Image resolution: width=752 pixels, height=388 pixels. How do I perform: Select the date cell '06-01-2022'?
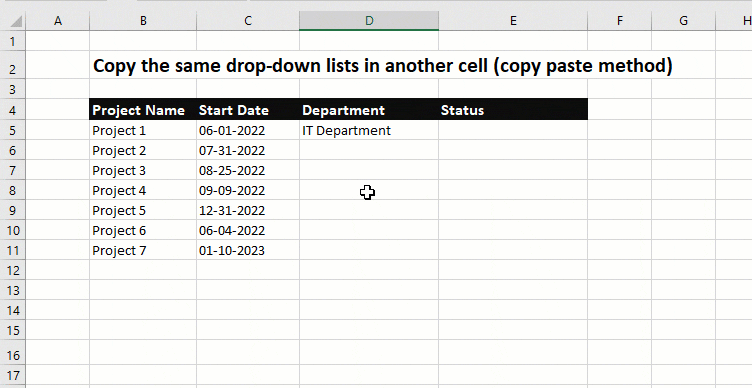248,130
